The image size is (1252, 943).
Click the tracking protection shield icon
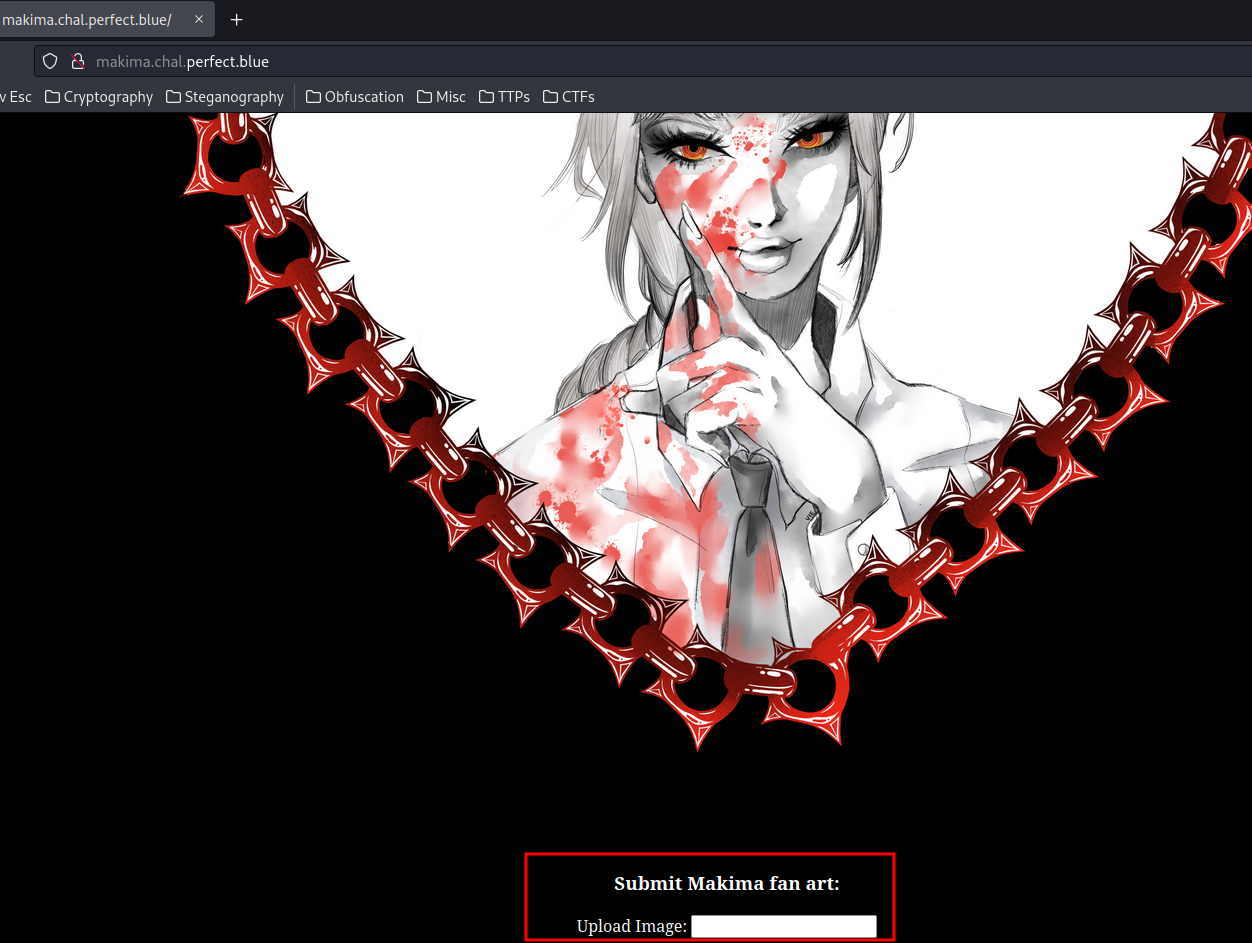click(50, 61)
